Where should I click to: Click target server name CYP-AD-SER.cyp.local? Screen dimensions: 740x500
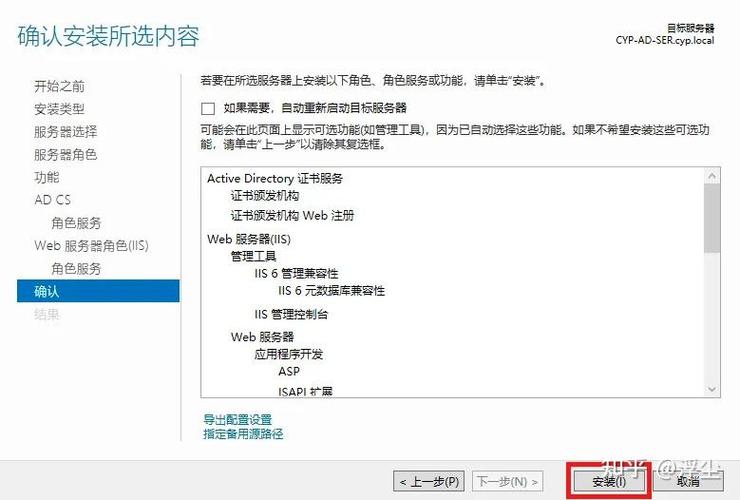click(x=664, y=41)
